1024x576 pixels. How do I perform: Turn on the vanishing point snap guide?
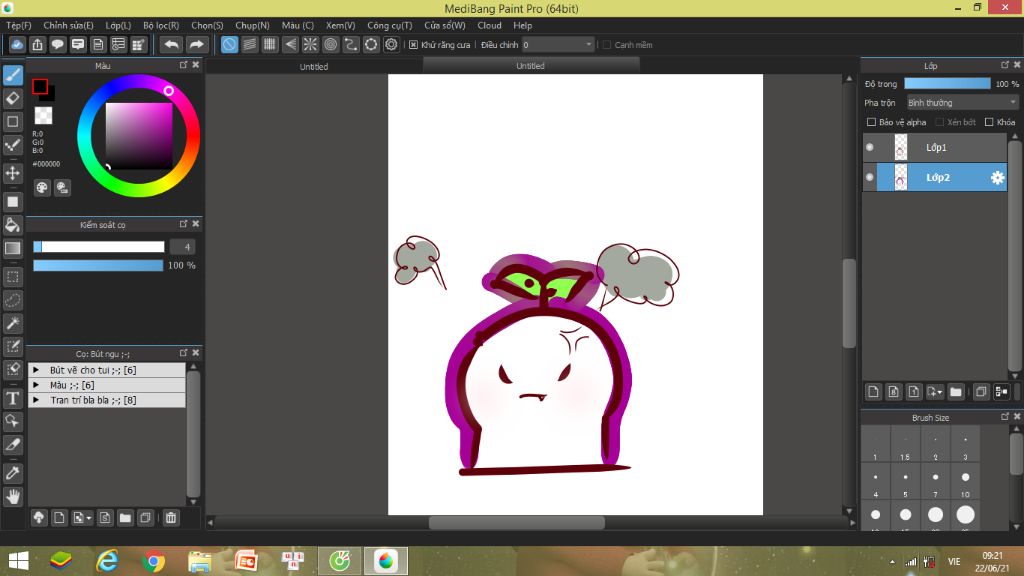tap(290, 44)
